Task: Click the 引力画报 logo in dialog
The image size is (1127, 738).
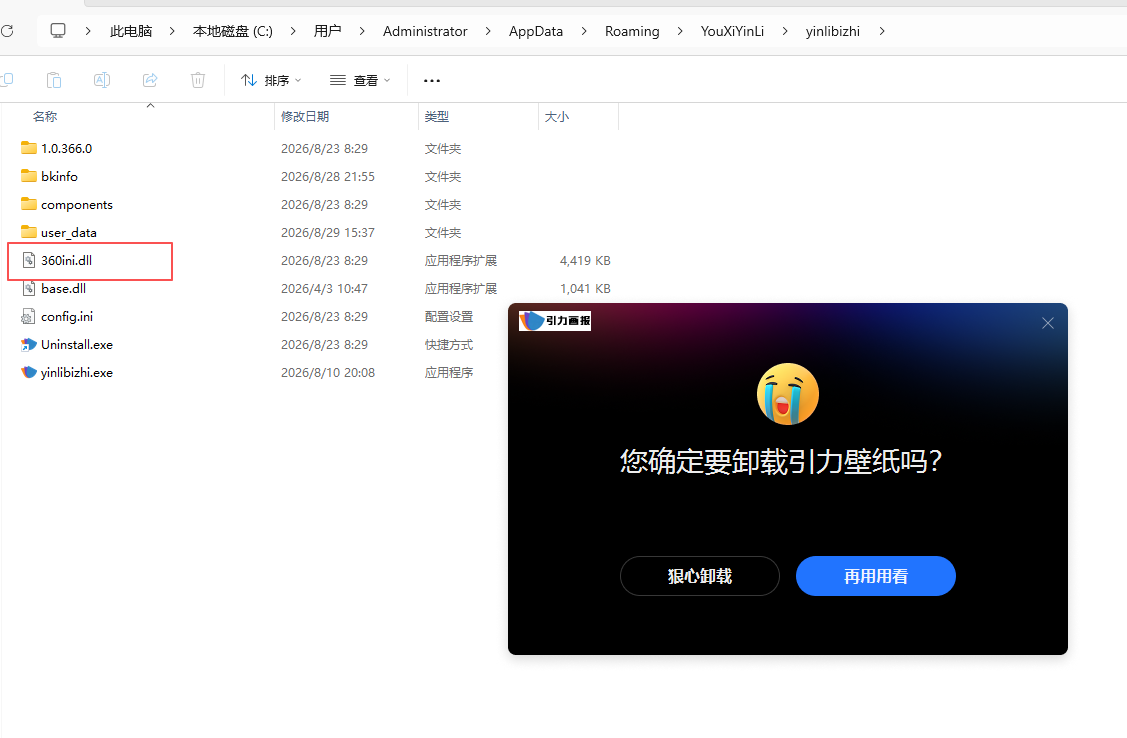Action: point(555,320)
